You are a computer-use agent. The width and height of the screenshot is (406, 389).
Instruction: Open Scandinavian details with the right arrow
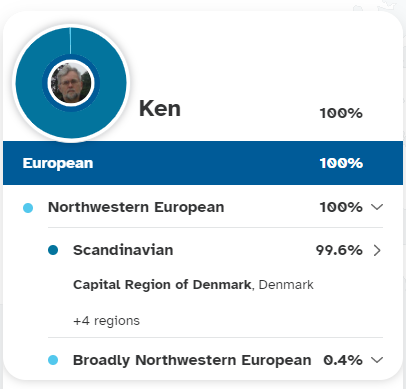point(377,250)
